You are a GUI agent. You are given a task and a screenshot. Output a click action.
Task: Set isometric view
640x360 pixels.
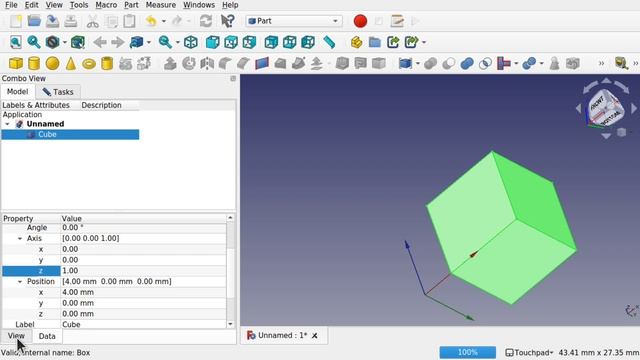tap(191, 42)
